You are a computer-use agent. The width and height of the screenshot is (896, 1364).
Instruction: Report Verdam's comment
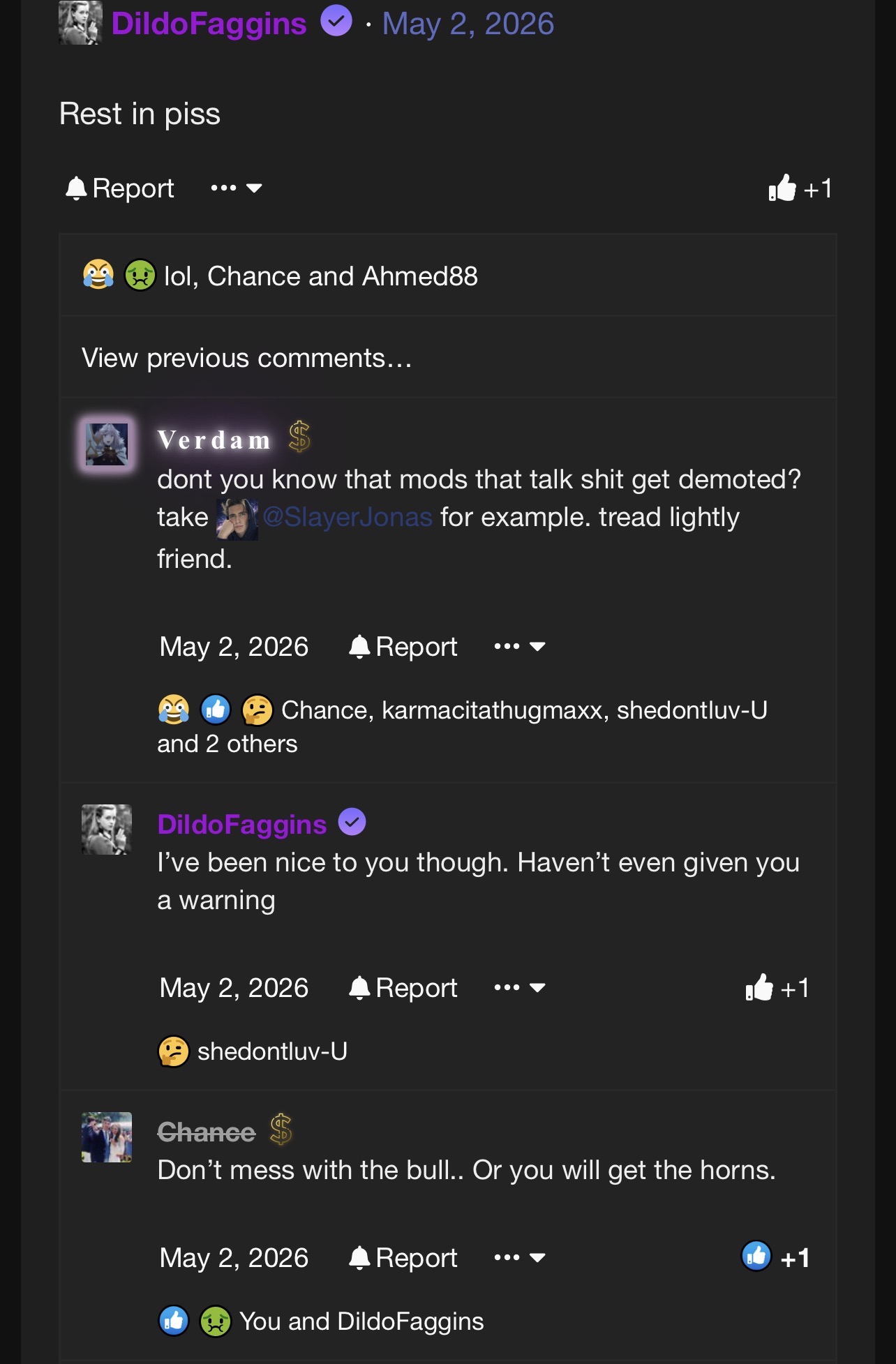[x=403, y=647]
